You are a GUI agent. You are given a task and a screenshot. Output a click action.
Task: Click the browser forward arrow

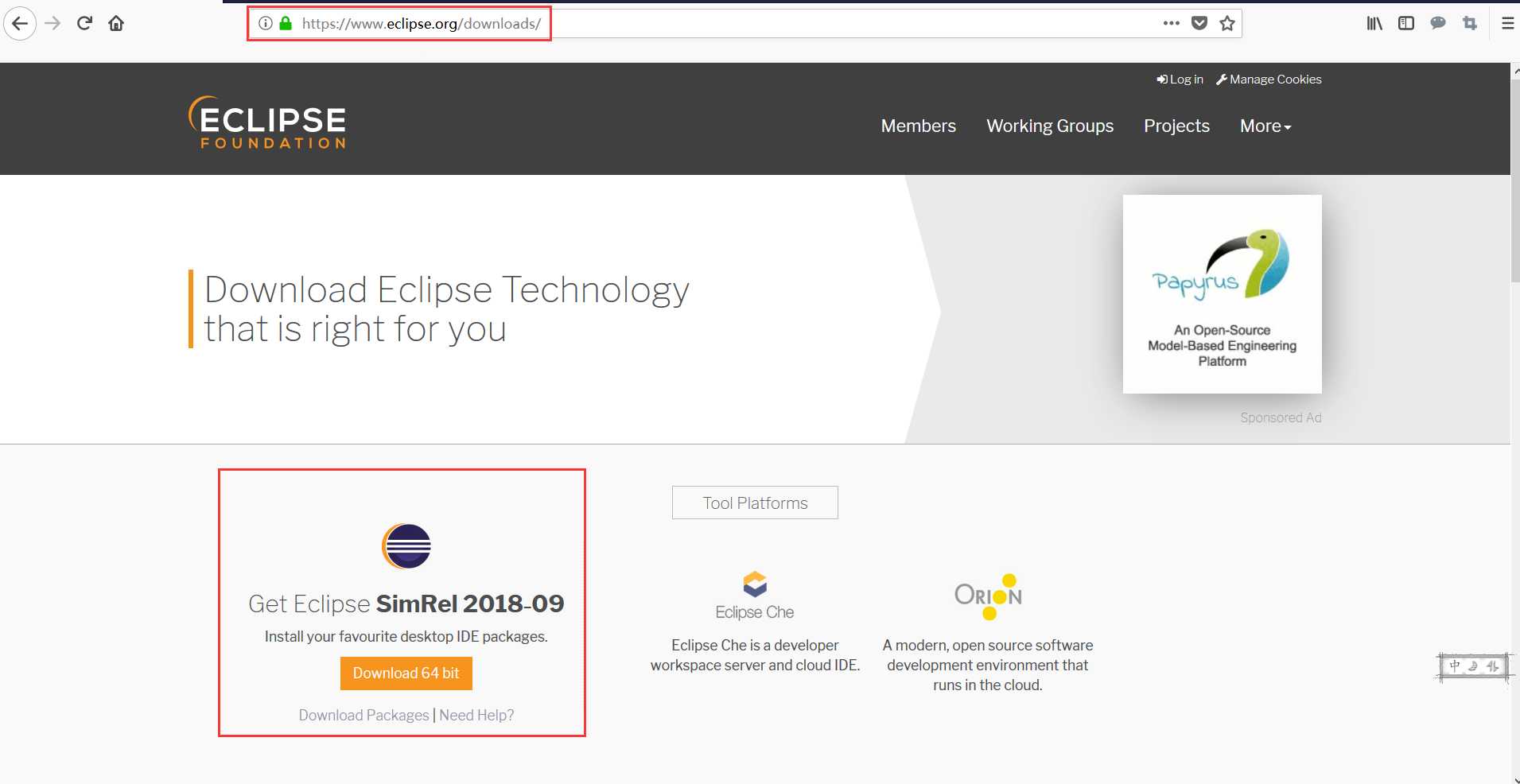coord(52,23)
